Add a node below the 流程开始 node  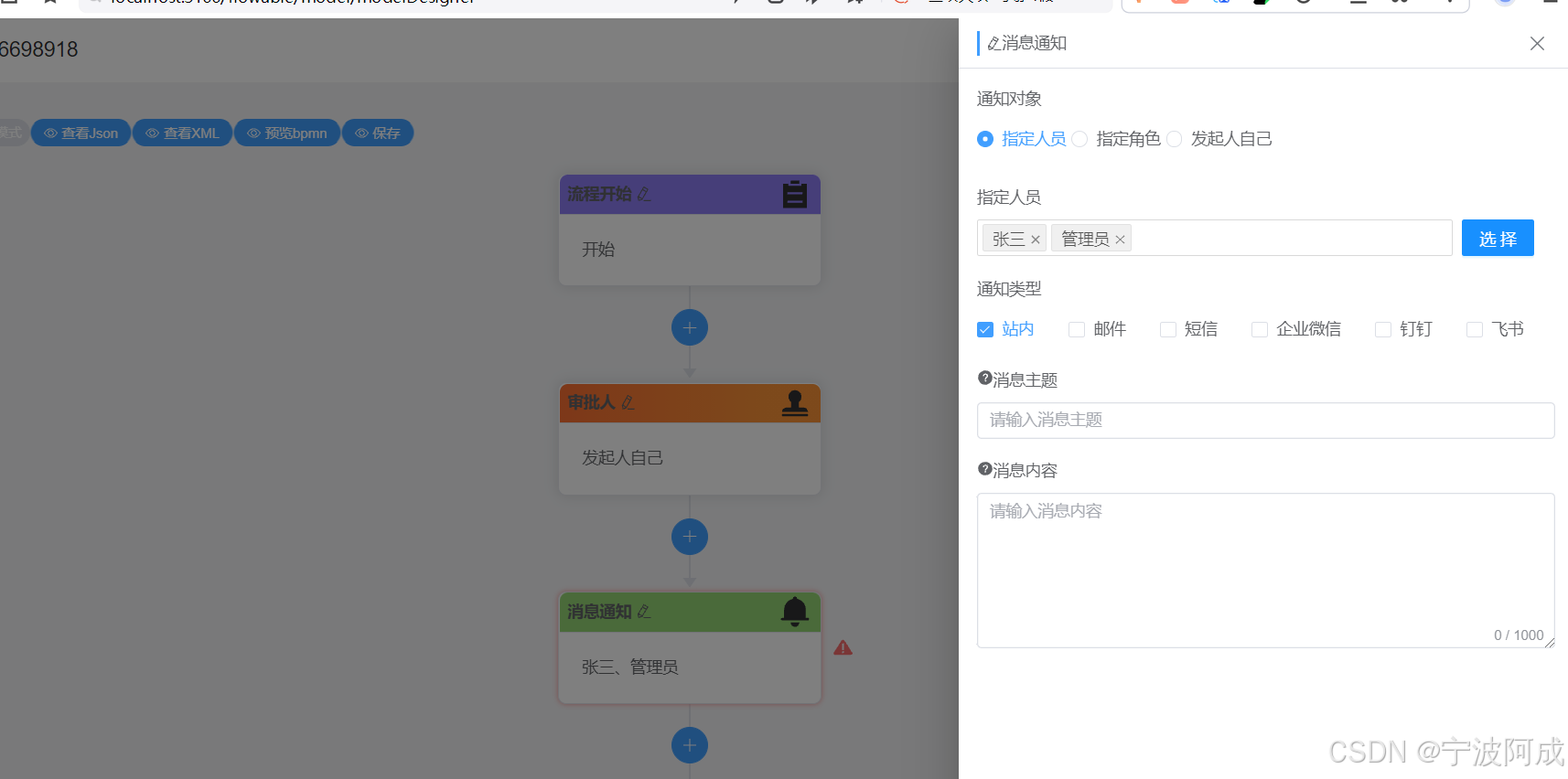tap(690, 327)
